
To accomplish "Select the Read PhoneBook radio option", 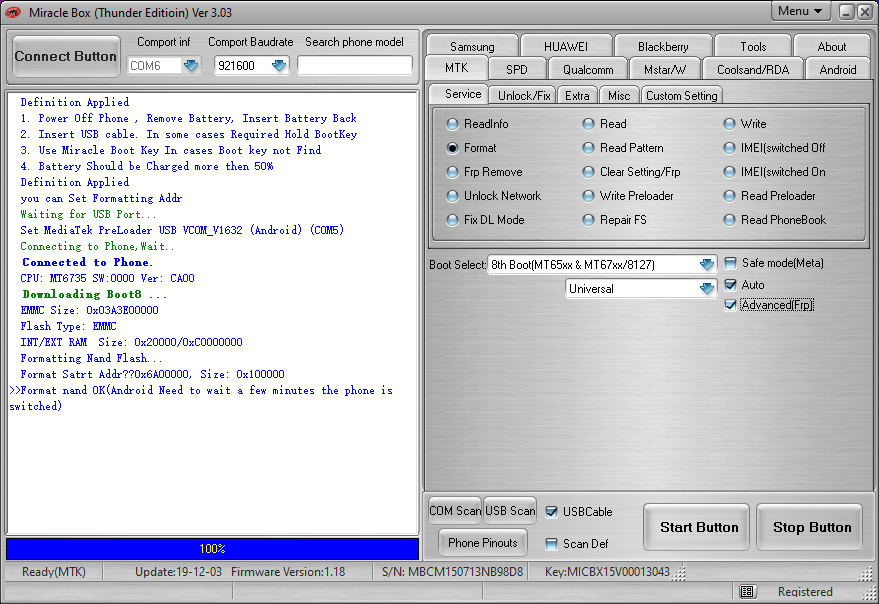I will (x=729, y=220).
